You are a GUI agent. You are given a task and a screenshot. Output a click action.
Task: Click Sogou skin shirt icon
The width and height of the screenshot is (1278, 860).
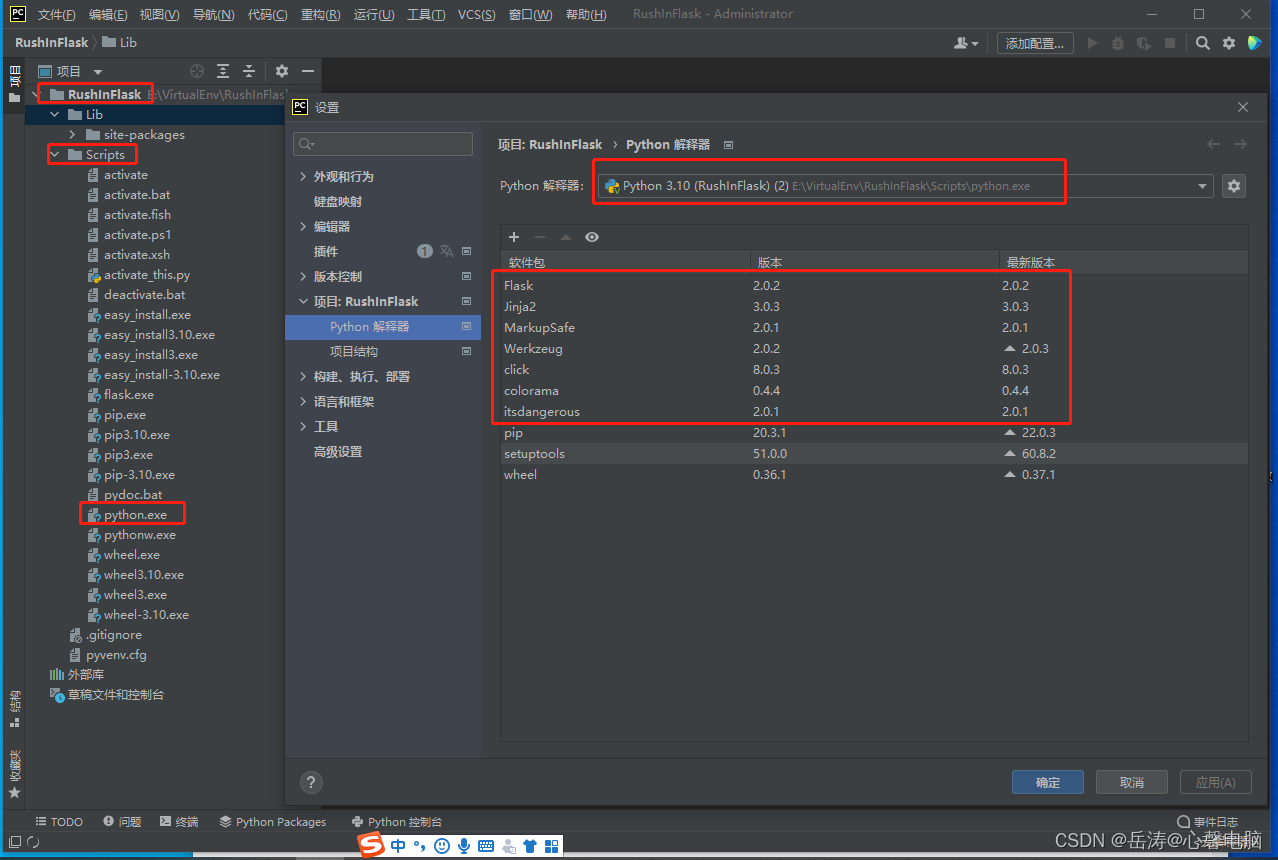pyautogui.click(x=530, y=846)
